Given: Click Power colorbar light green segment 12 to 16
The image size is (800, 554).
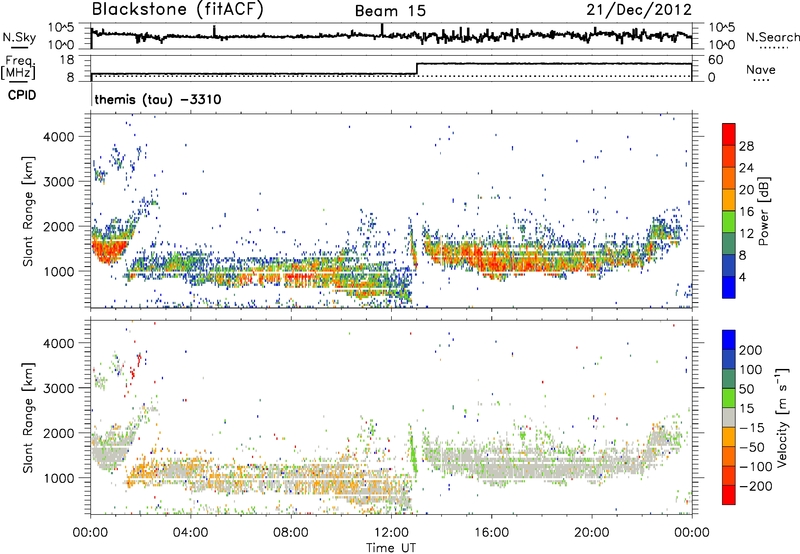Looking at the screenshot, I should [x=729, y=222].
